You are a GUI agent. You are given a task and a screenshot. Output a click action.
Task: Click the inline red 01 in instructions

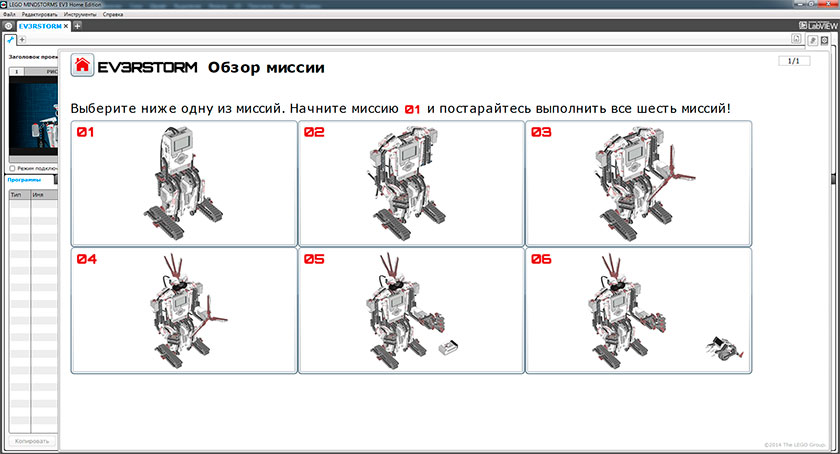click(412, 109)
